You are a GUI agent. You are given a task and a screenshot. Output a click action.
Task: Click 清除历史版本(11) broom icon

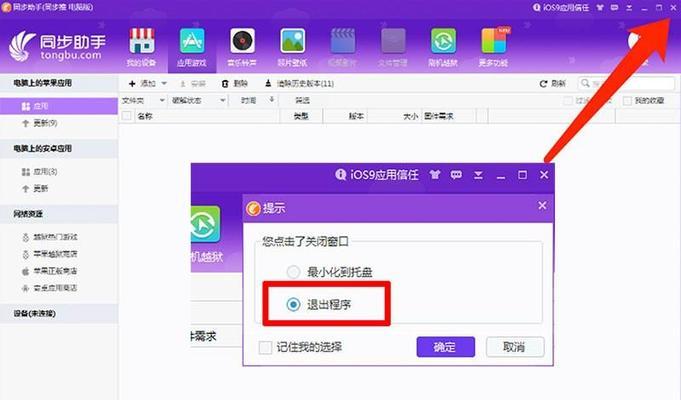point(268,83)
